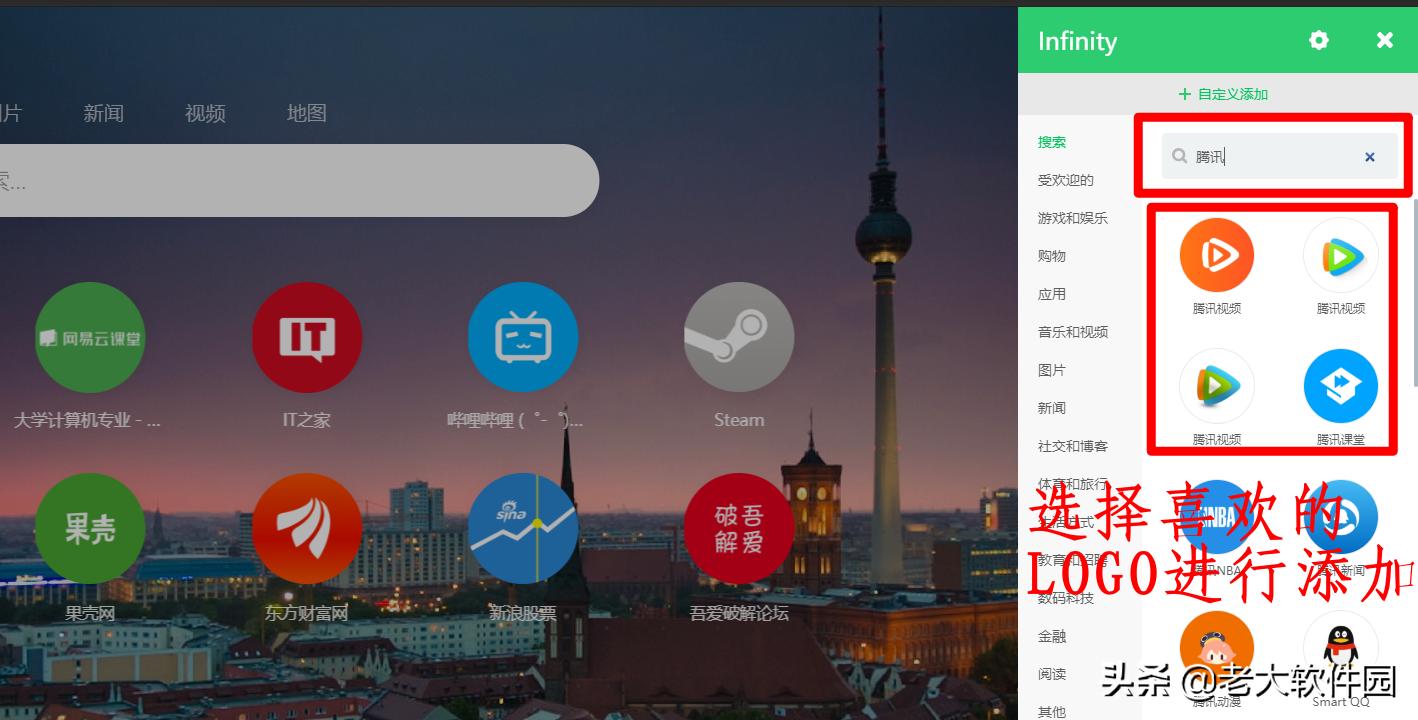Open the 吾爱破解论坛 shortcut icon
The image size is (1418, 720).
pyautogui.click(x=739, y=528)
